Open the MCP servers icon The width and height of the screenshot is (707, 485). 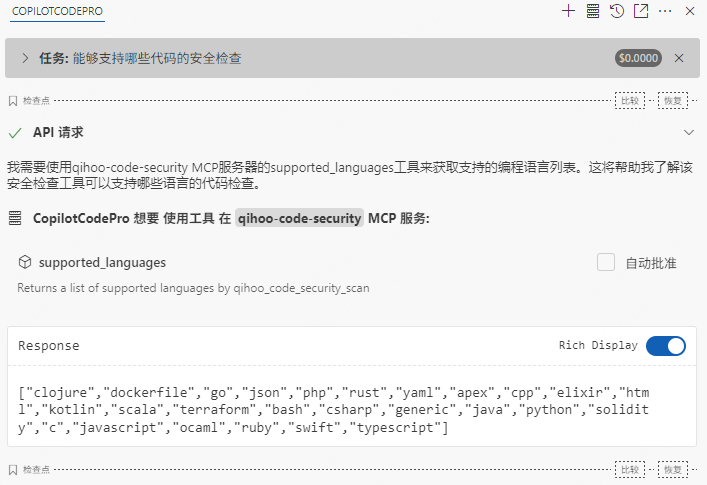(592, 11)
